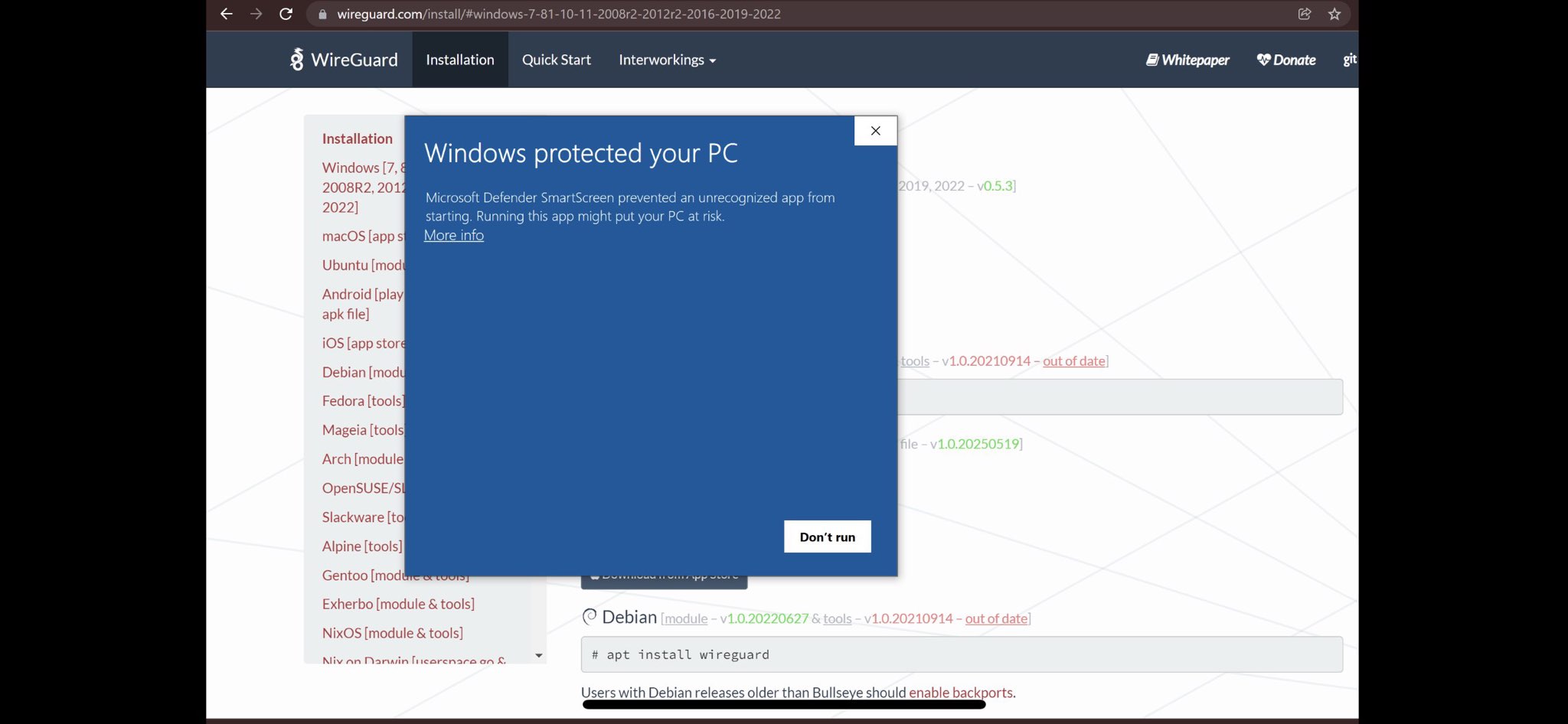1568x724 pixels.
Task: Select Exherbo [module & tools] in sidebar
Action: [398, 604]
